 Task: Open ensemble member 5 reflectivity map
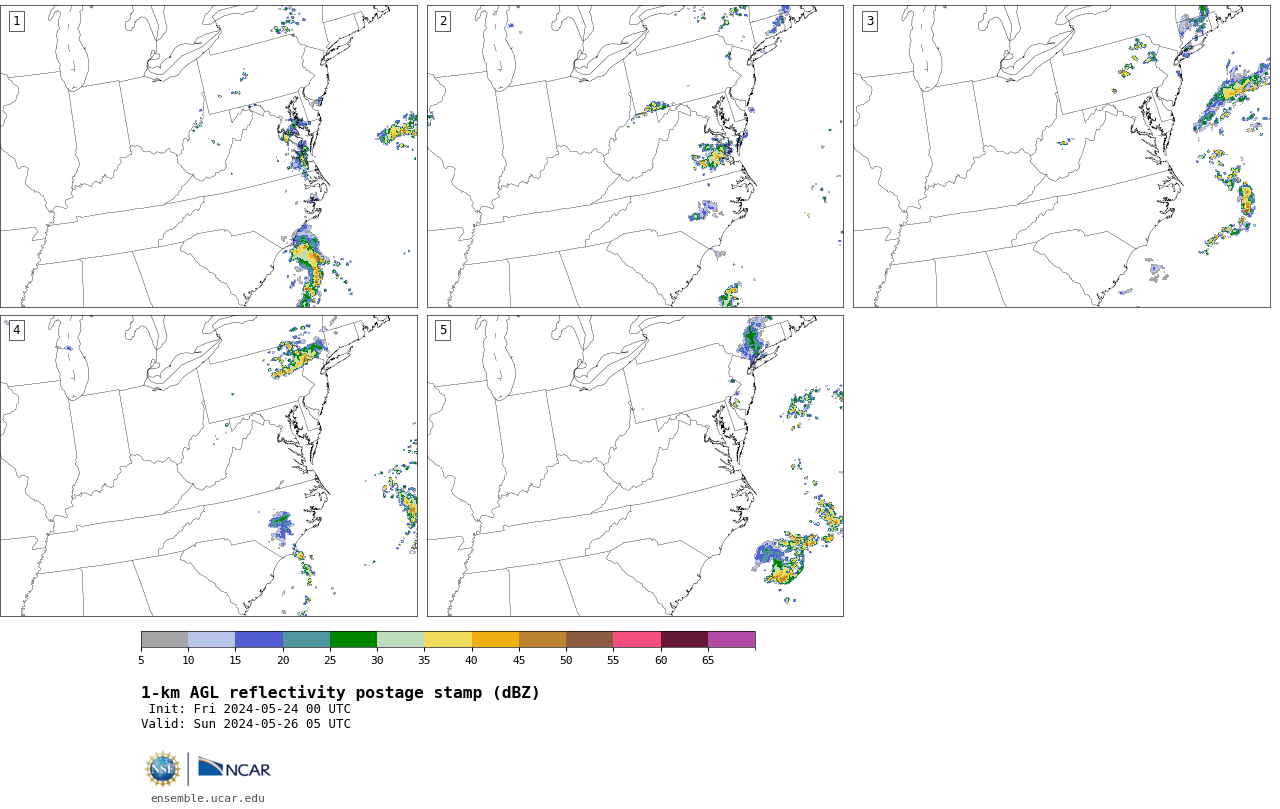[635, 466]
